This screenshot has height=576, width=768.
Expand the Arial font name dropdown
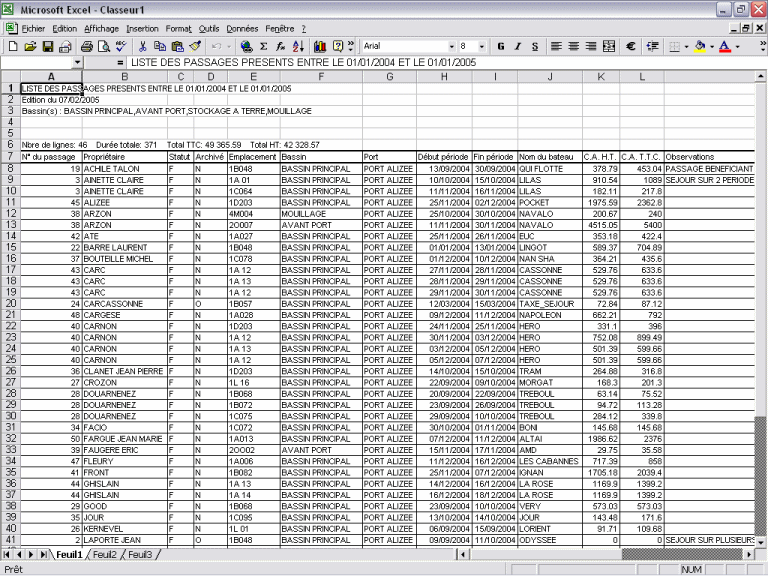pos(452,47)
